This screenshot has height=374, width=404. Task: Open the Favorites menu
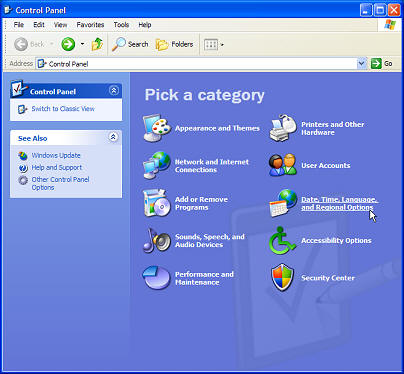pos(90,25)
